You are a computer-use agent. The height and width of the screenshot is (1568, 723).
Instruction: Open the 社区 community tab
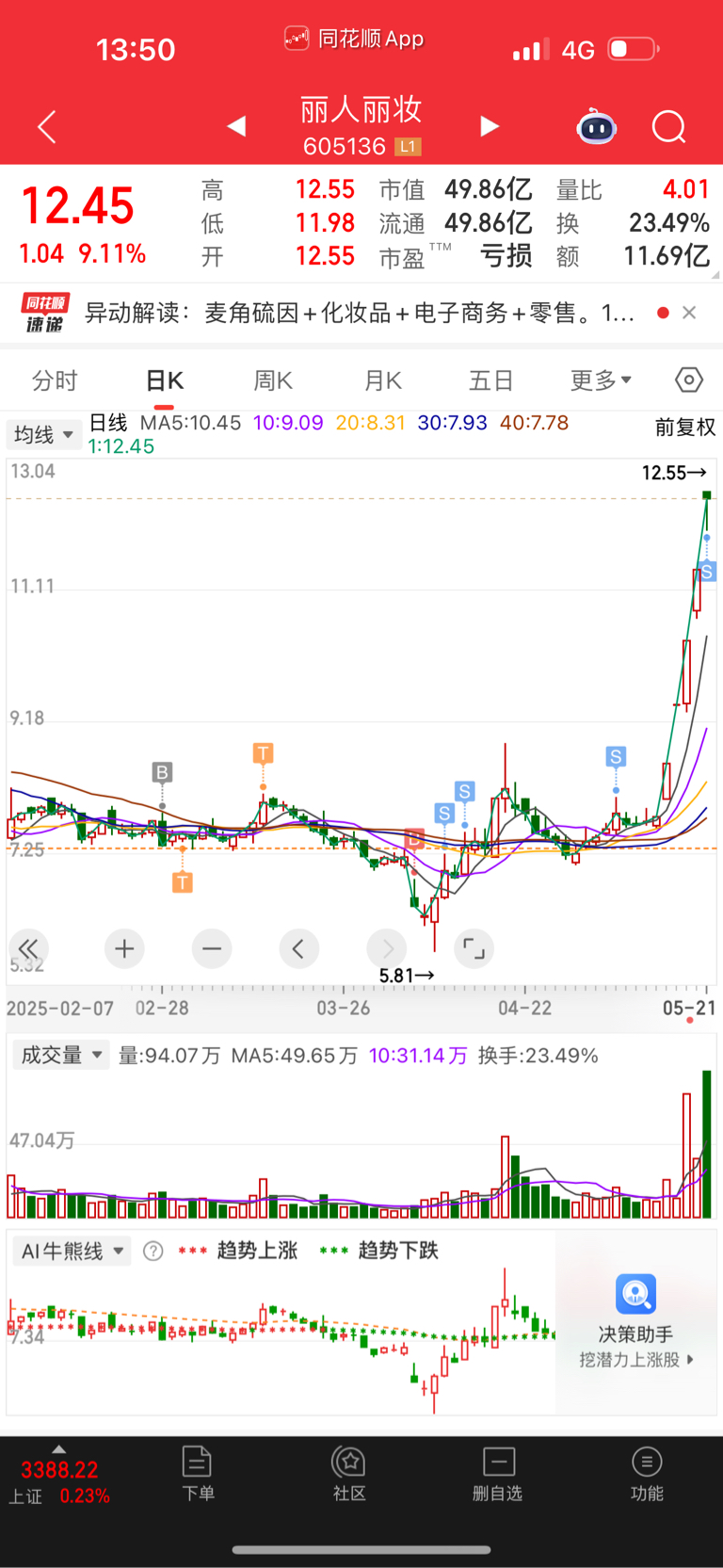349,1474
